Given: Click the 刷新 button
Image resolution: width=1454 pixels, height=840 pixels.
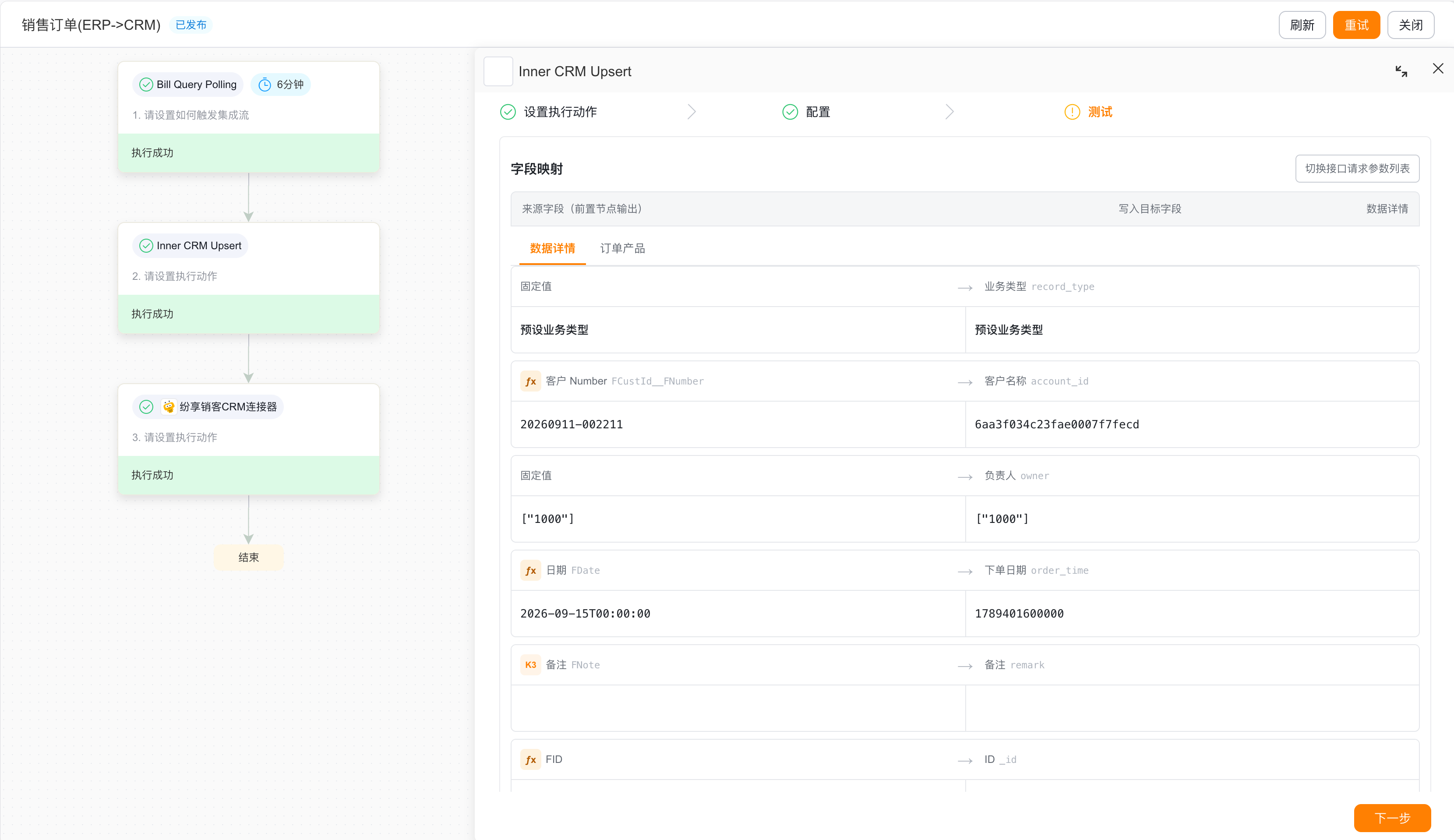Looking at the screenshot, I should (1302, 25).
